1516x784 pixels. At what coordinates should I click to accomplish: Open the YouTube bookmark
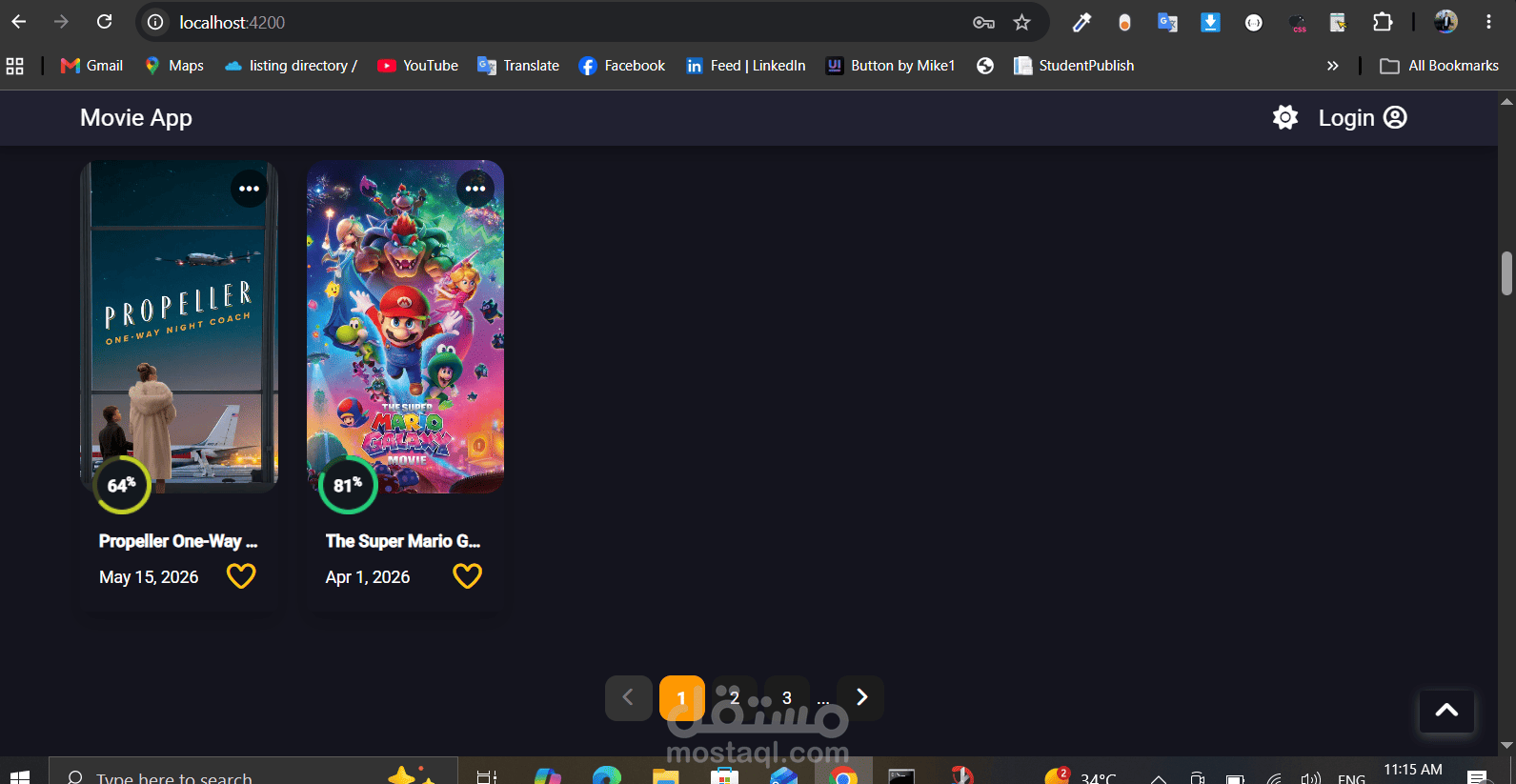(417, 66)
